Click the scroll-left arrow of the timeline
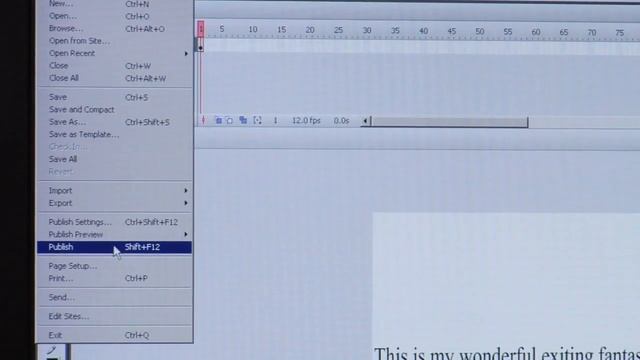 [365, 121]
